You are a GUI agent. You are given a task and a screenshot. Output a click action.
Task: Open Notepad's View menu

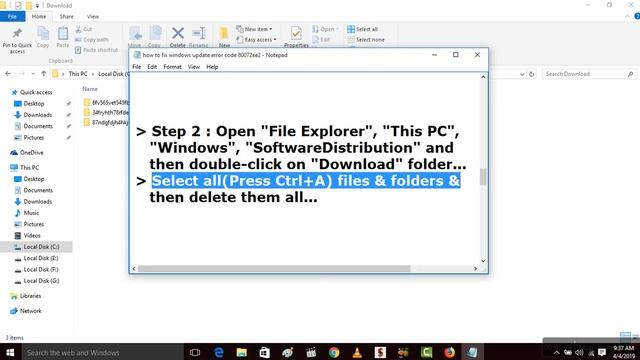[194, 67]
